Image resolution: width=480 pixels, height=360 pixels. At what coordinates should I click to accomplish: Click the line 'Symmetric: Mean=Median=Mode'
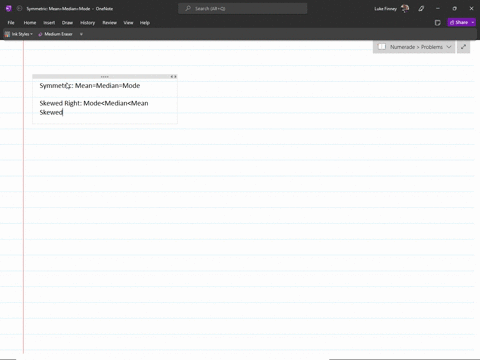coord(90,86)
